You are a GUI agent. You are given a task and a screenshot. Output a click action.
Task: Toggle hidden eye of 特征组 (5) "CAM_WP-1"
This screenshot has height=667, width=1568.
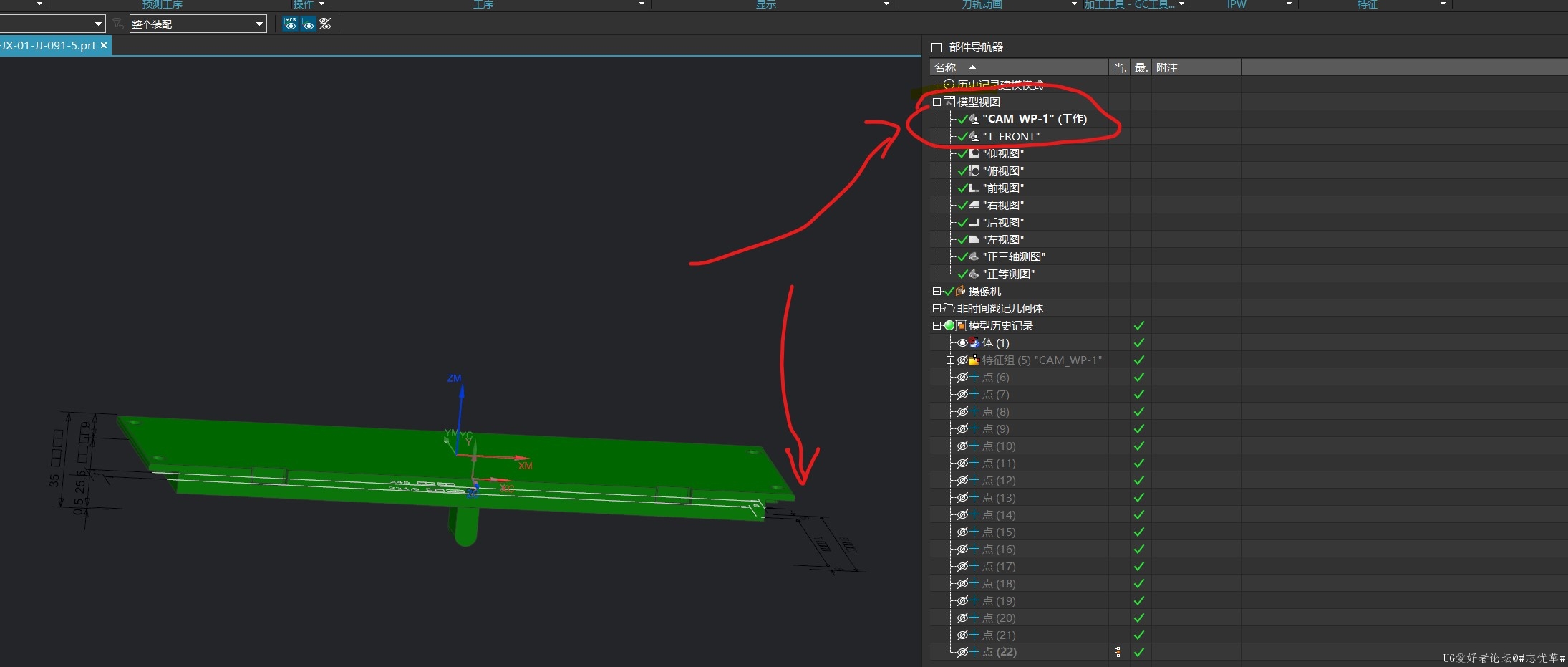click(x=962, y=360)
